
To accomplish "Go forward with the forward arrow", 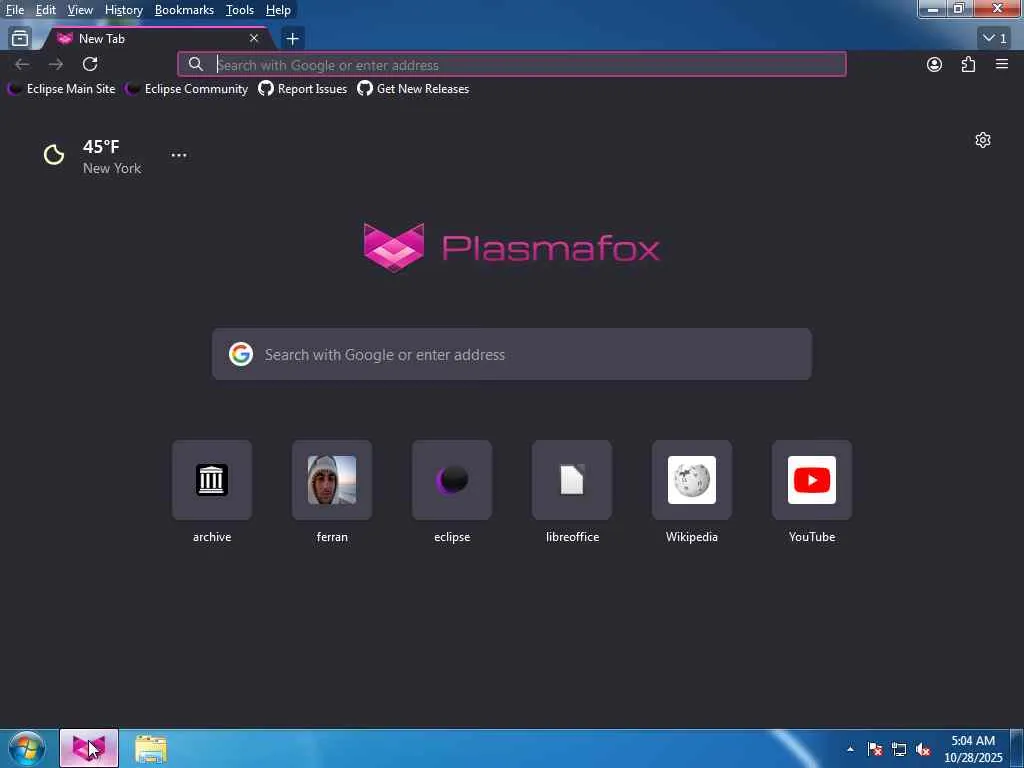I will (x=56, y=64).
